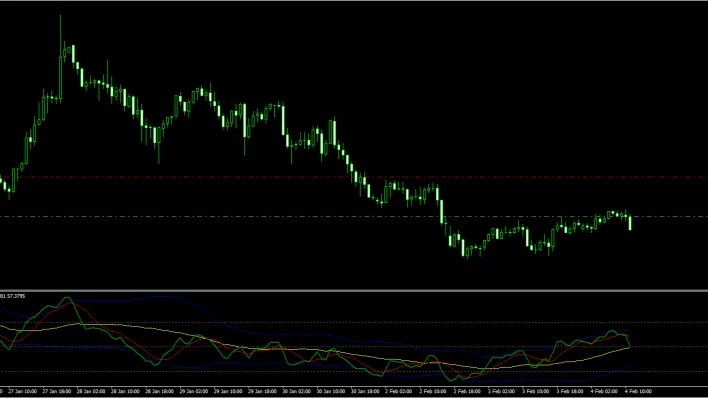This screenshot has height=398, width=708.
Task: Click the 3 Feb 18:00 time label
Action: click(x=570, y=391)
